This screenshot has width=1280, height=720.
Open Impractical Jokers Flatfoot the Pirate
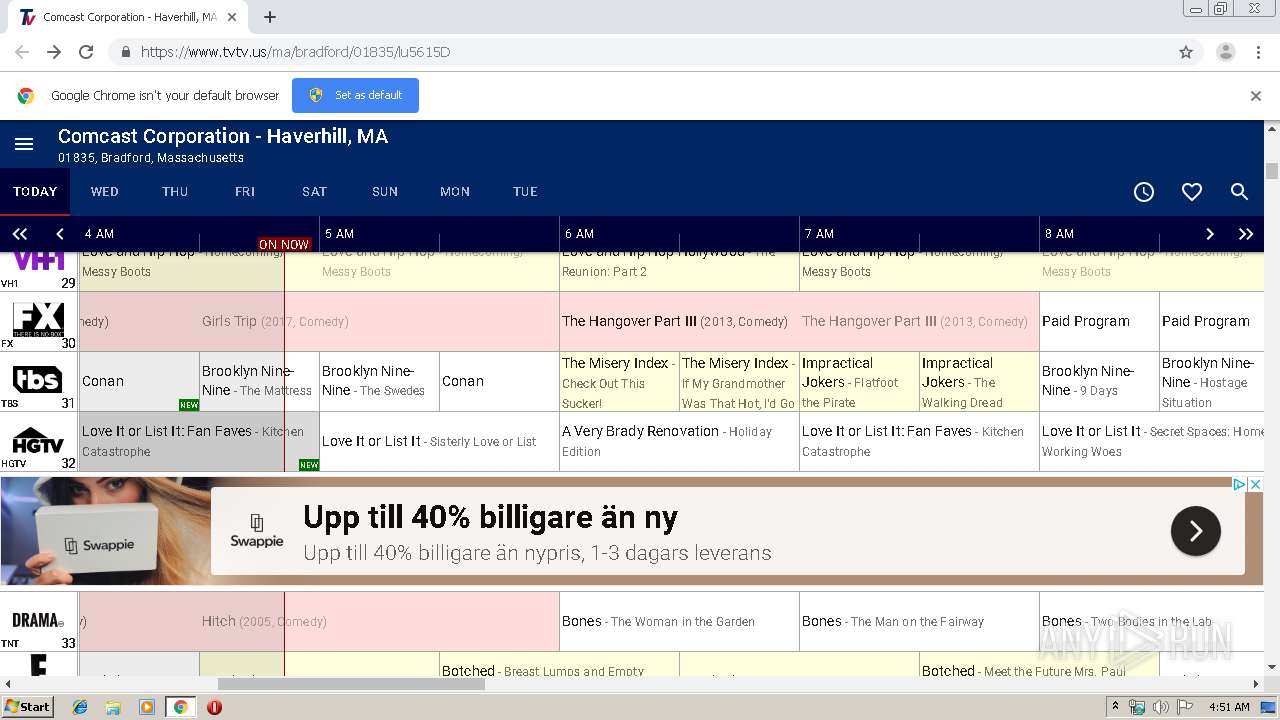pyautogui.click(x=859, y=381)
